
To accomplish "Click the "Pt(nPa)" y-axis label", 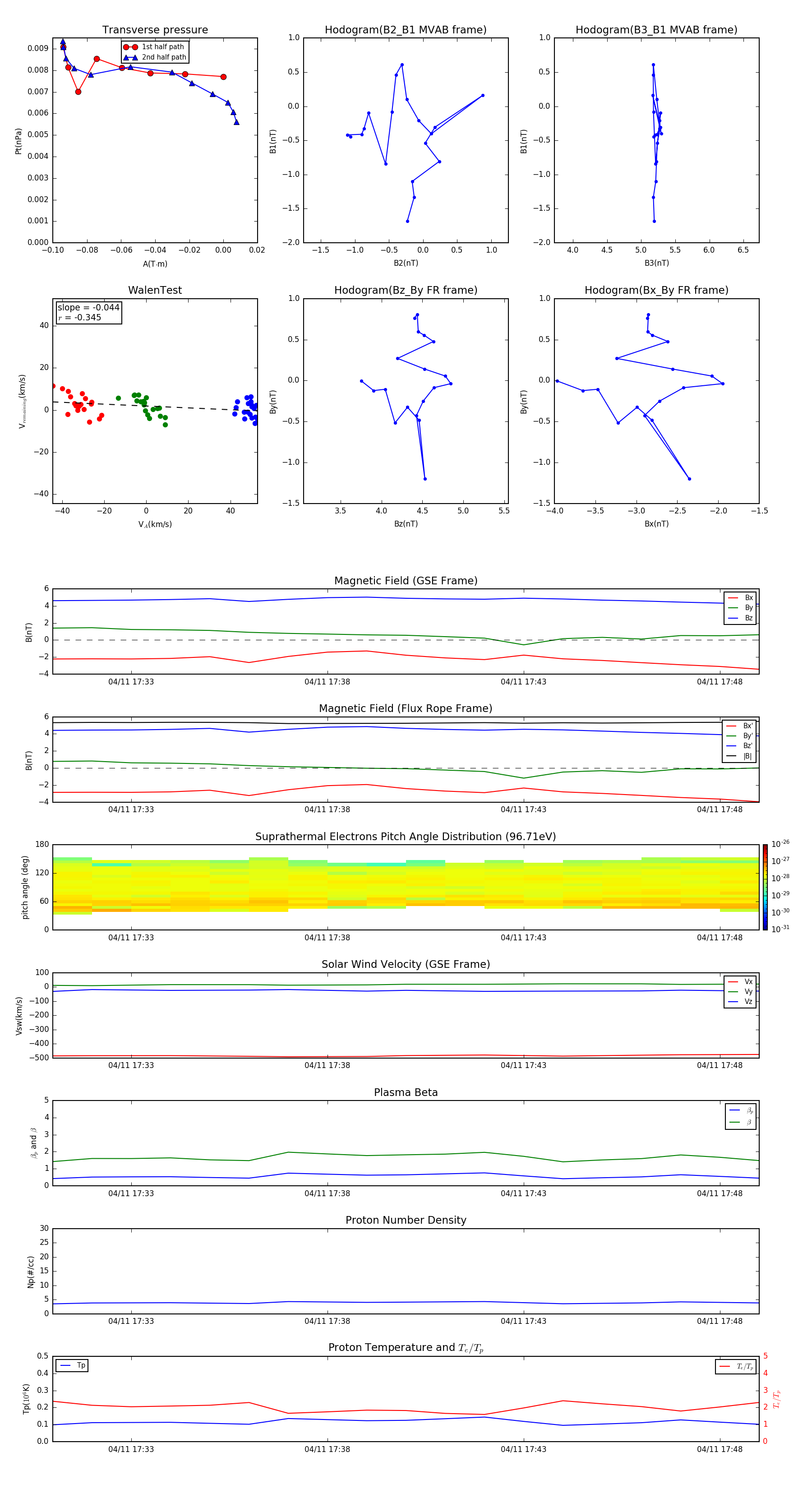I will 18,140.
